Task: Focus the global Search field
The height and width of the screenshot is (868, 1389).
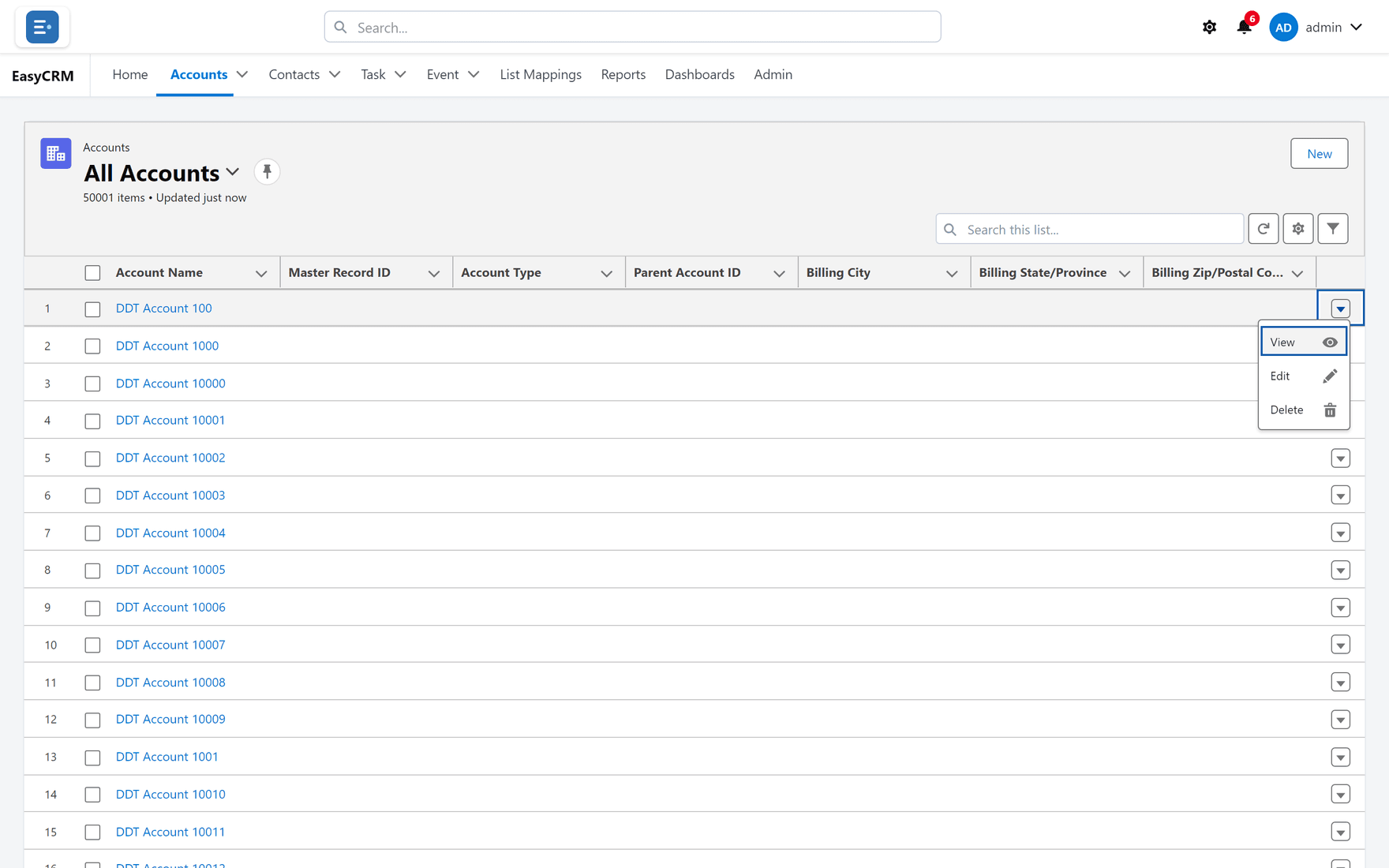Action: [632, 27]
